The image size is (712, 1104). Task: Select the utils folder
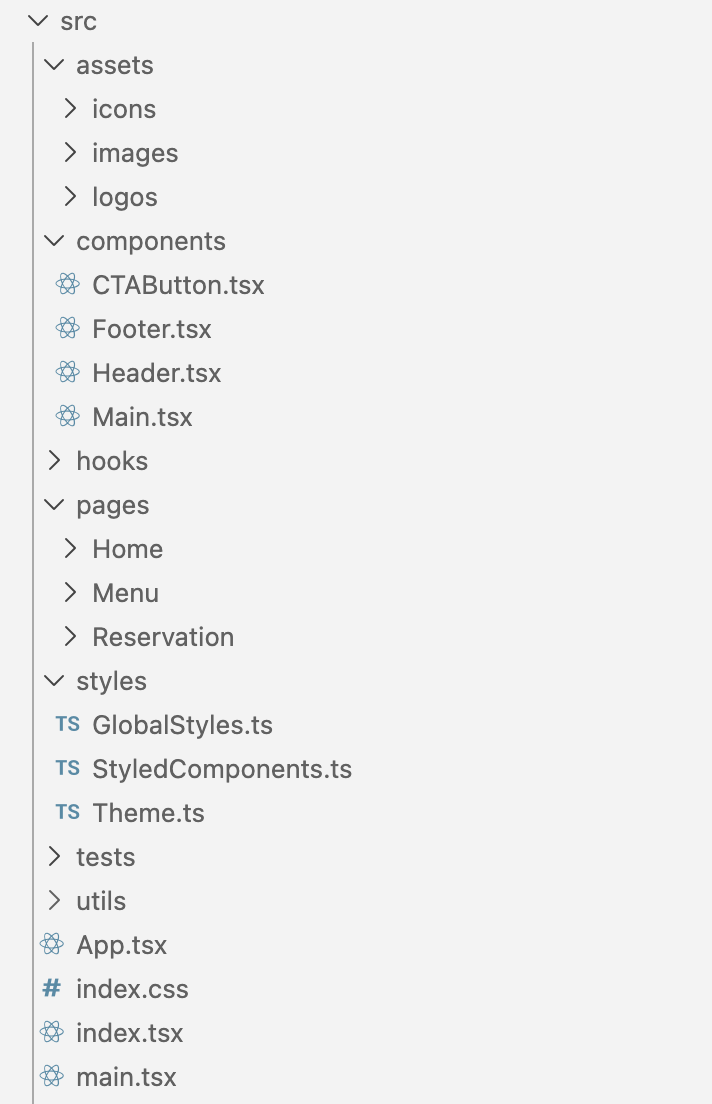coord(101,901)
